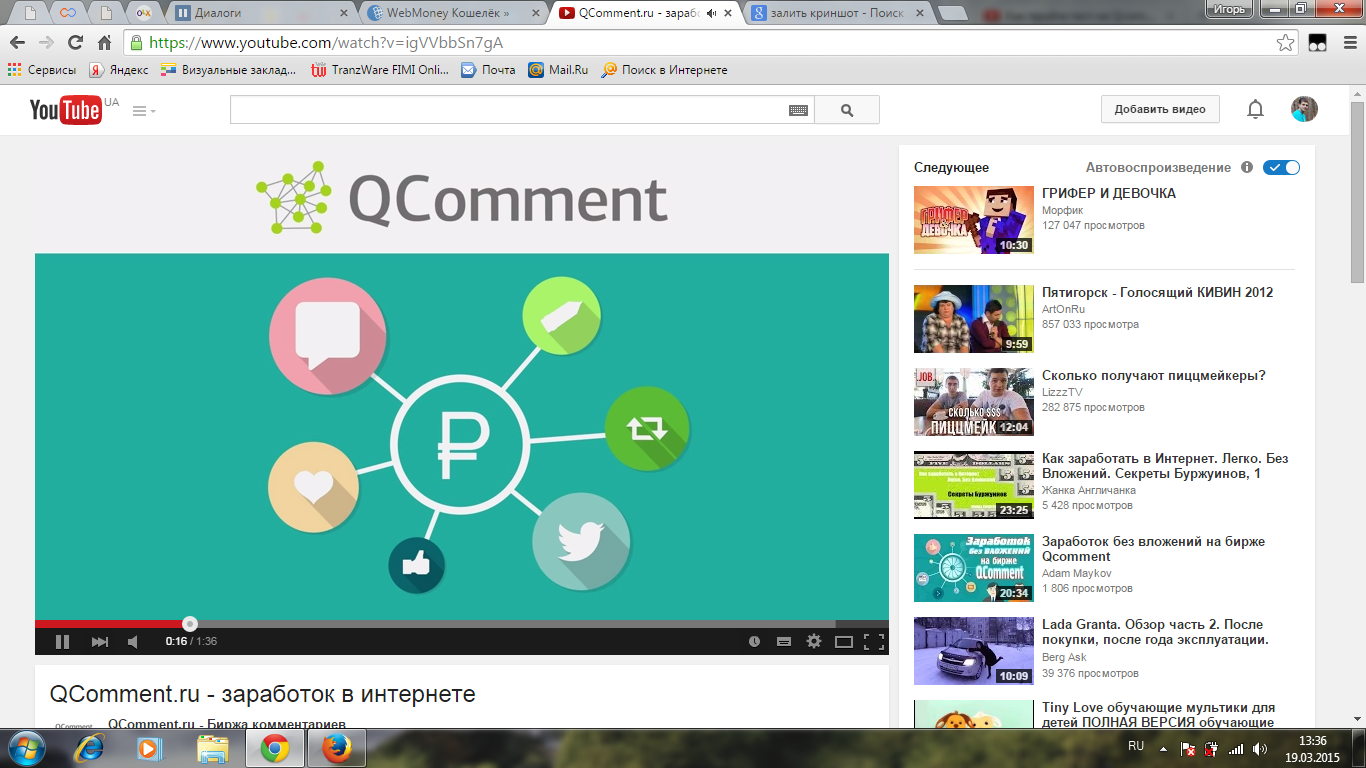Open the Tiny Love обучающие мультики video
Image resolution: width=1366 pixels, height=768 pixels.
1158,715
